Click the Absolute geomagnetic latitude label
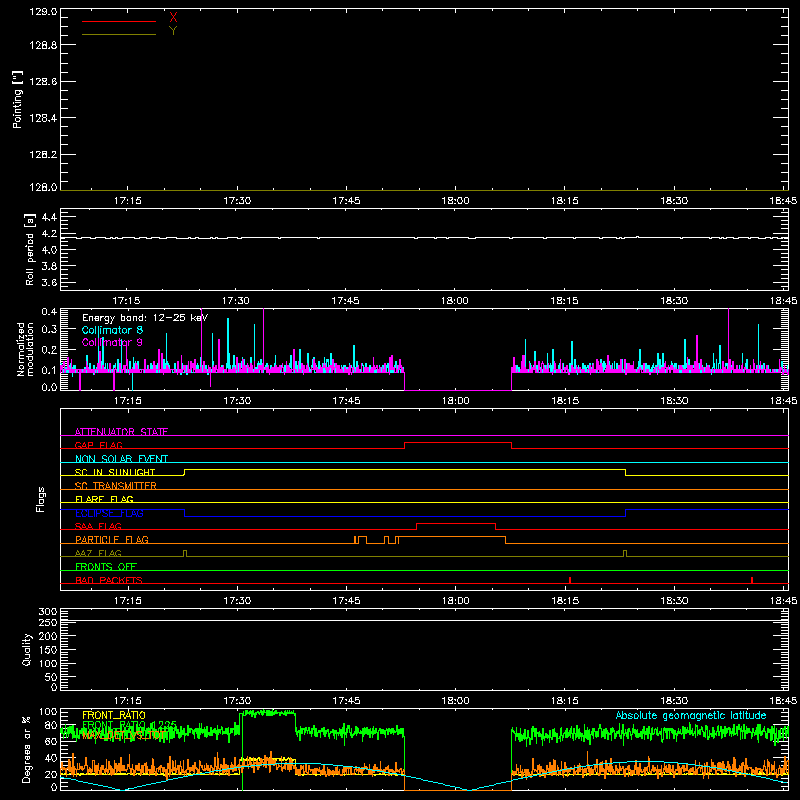Screen dimensions: 800x800 tap(691, 715)
